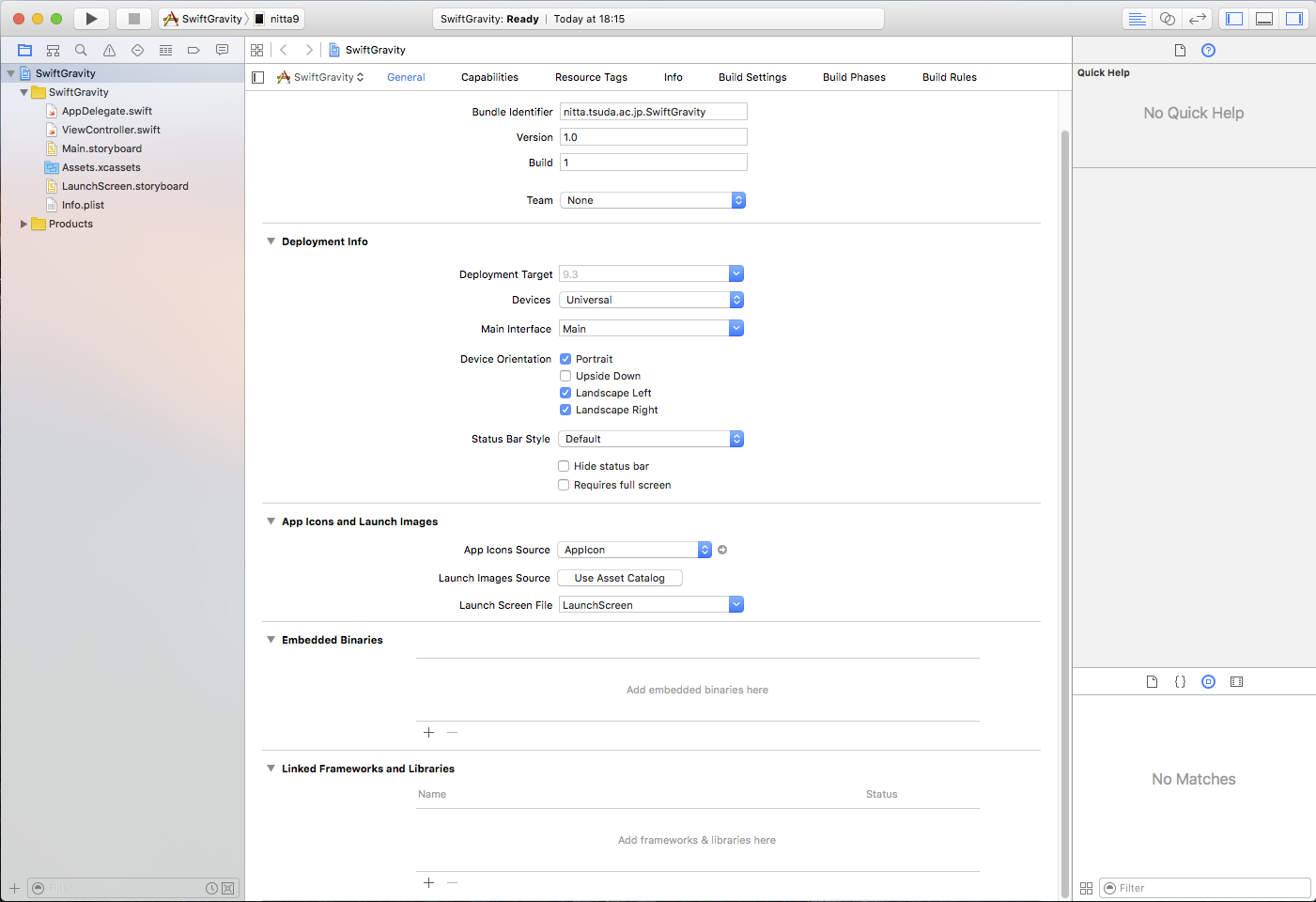Open the Find navigator search icon
This screenshot has width=1316, height=902.
click(81, 50)
